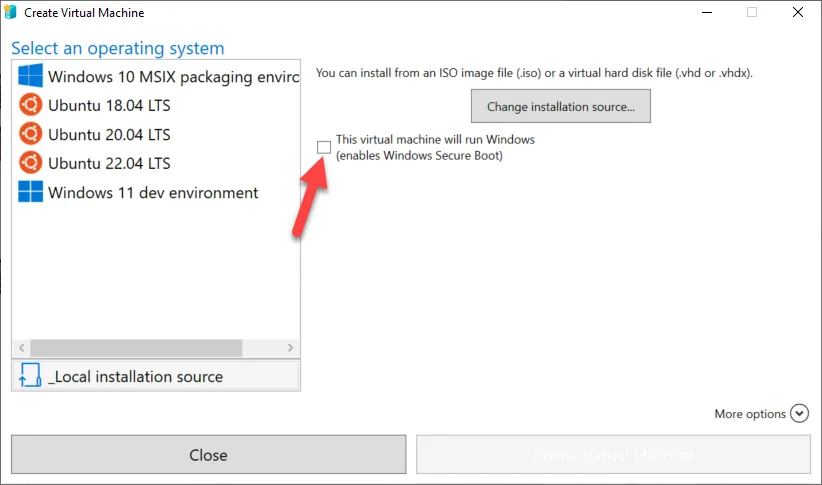Viewport: 822px width, 485px height.
Task: Enable Windows Secure Boot checkbox
Action: coord(324,147)
